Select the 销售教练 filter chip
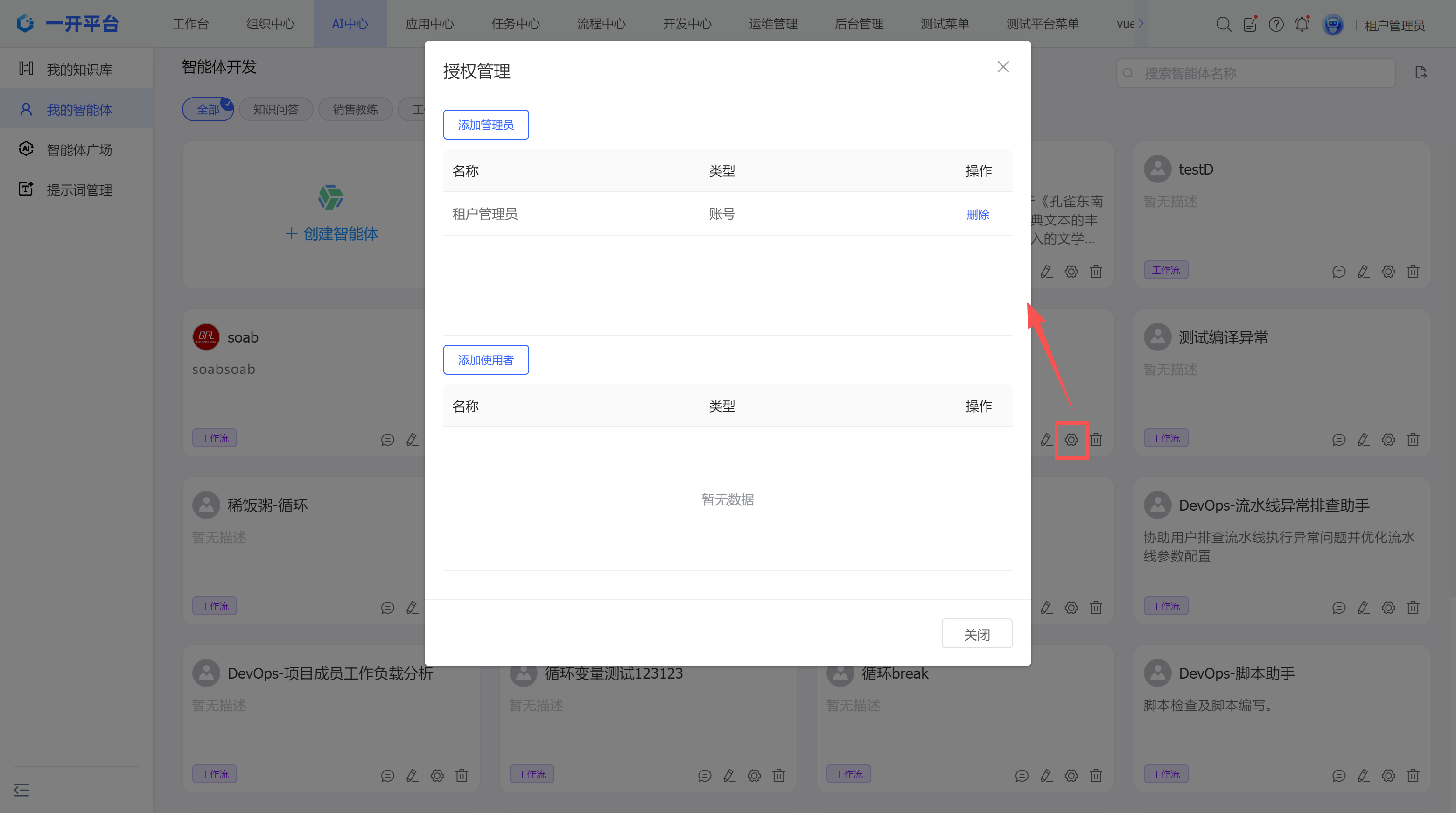 coord(355,110)
